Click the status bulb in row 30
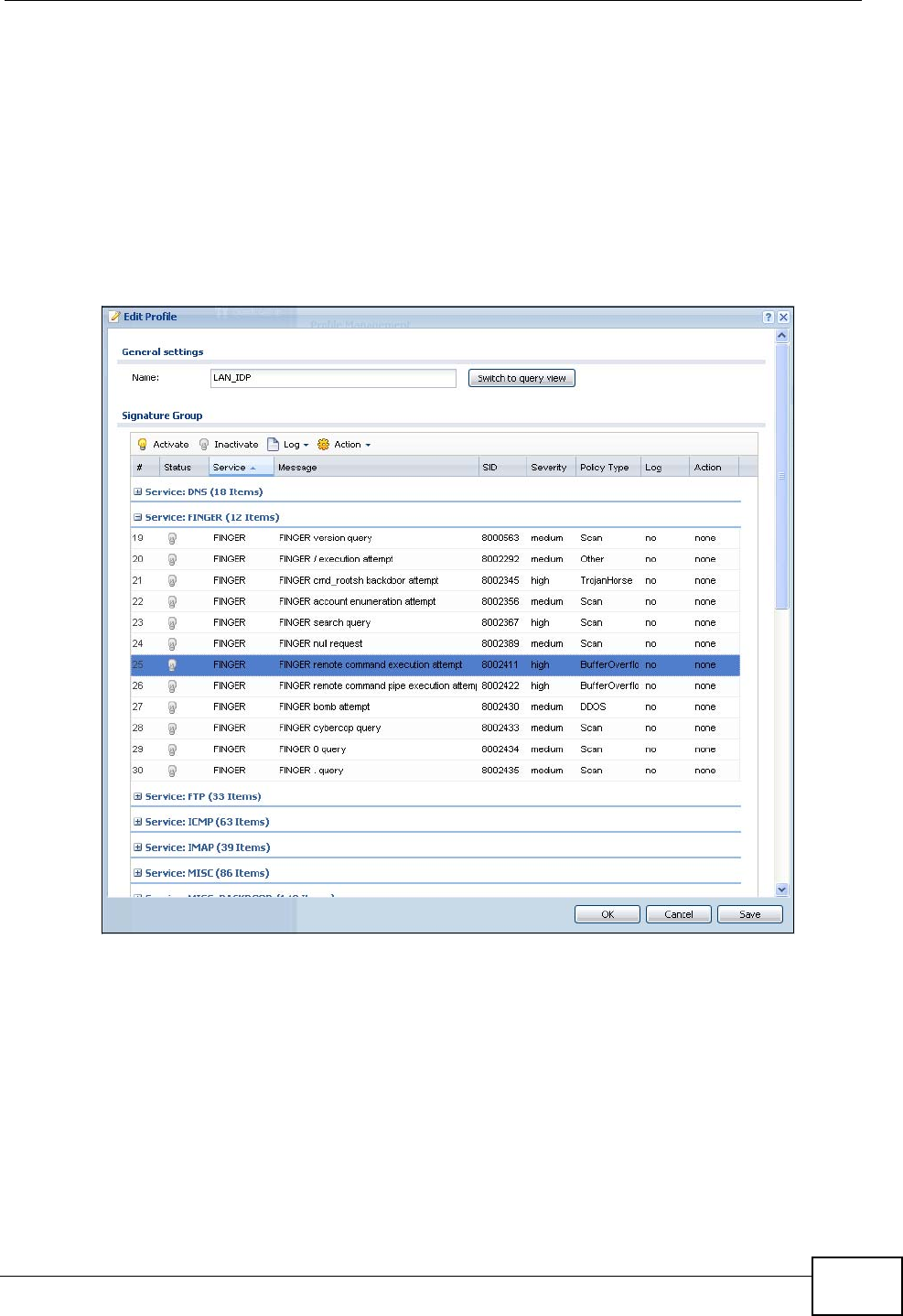The width and height of the screenshot is (903, 1316). tap(172, 771)
